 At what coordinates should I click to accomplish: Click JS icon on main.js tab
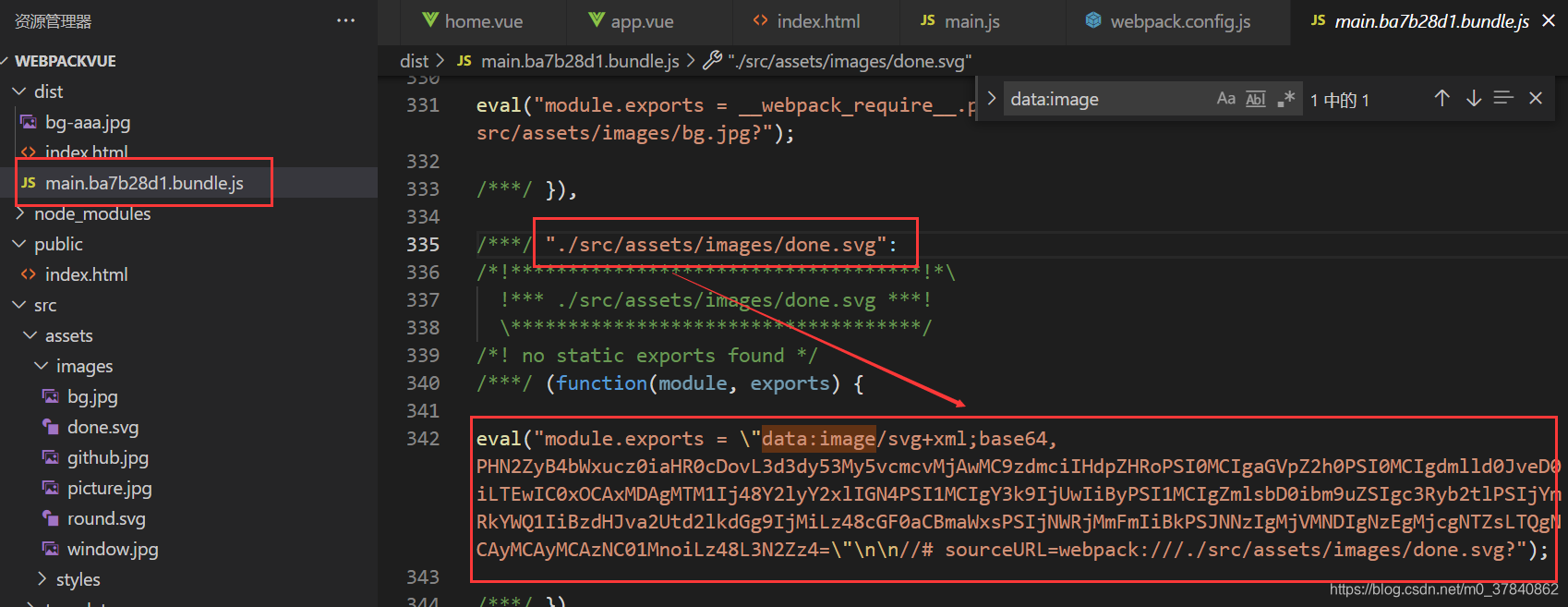click(928, 20)
